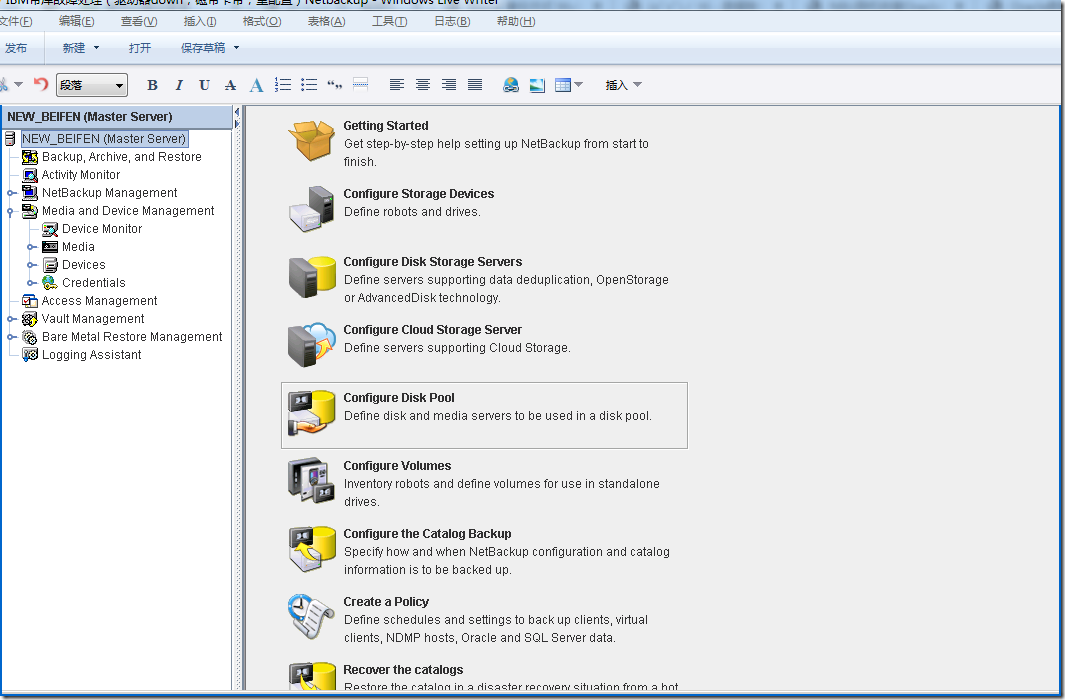The image size is (1065, 700).
Task: Apply blockquote formatting
Action: point(334,85)
